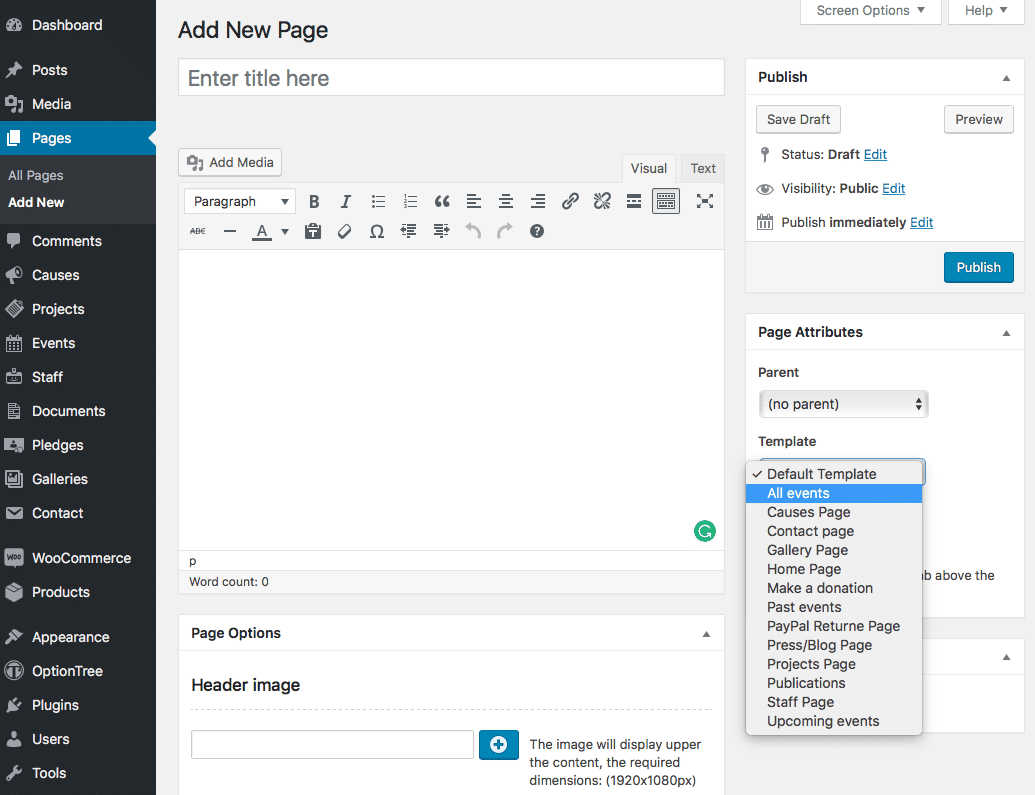
Task: Select the text color button
Action: pyautogui.click(x=262, y=231)
